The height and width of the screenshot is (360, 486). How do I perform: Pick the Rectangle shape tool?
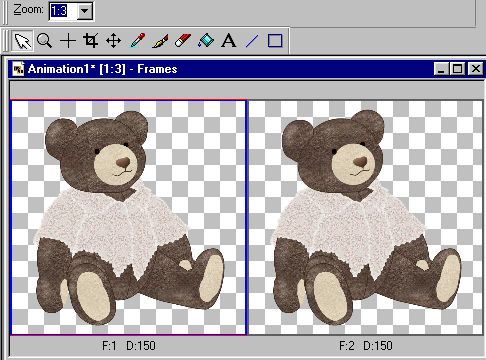pos(275,41)
